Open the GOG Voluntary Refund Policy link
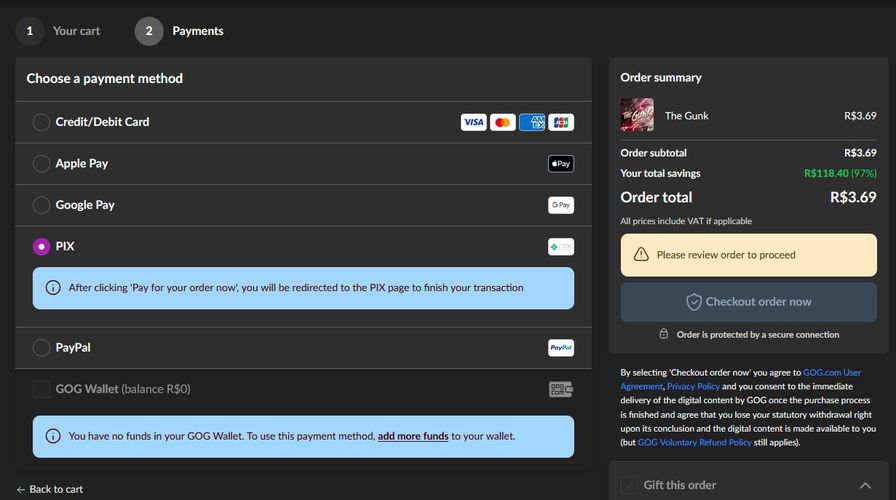The height and width of the screenshot is (500, 896). click(694, 442)
